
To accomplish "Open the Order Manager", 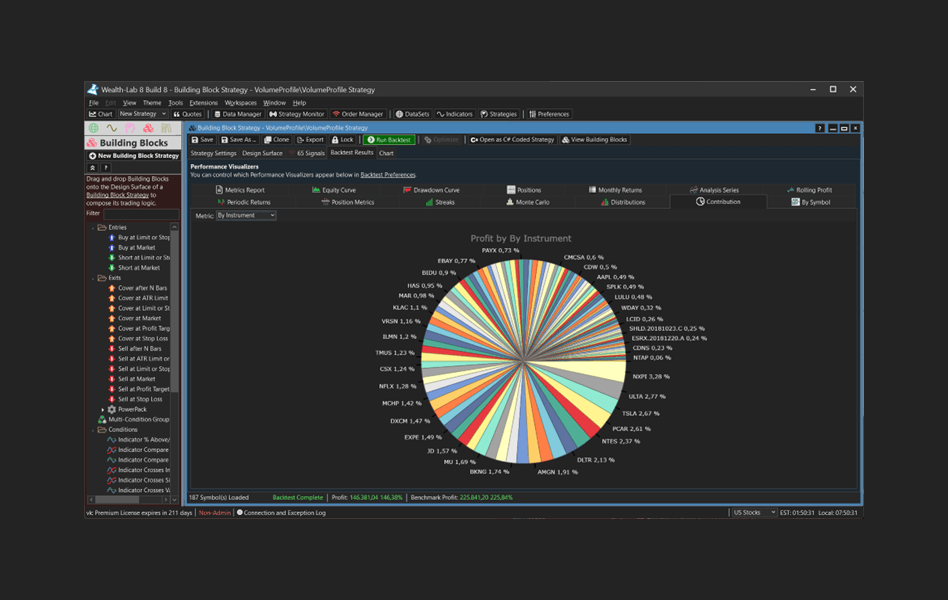I will tap(358, 114).
